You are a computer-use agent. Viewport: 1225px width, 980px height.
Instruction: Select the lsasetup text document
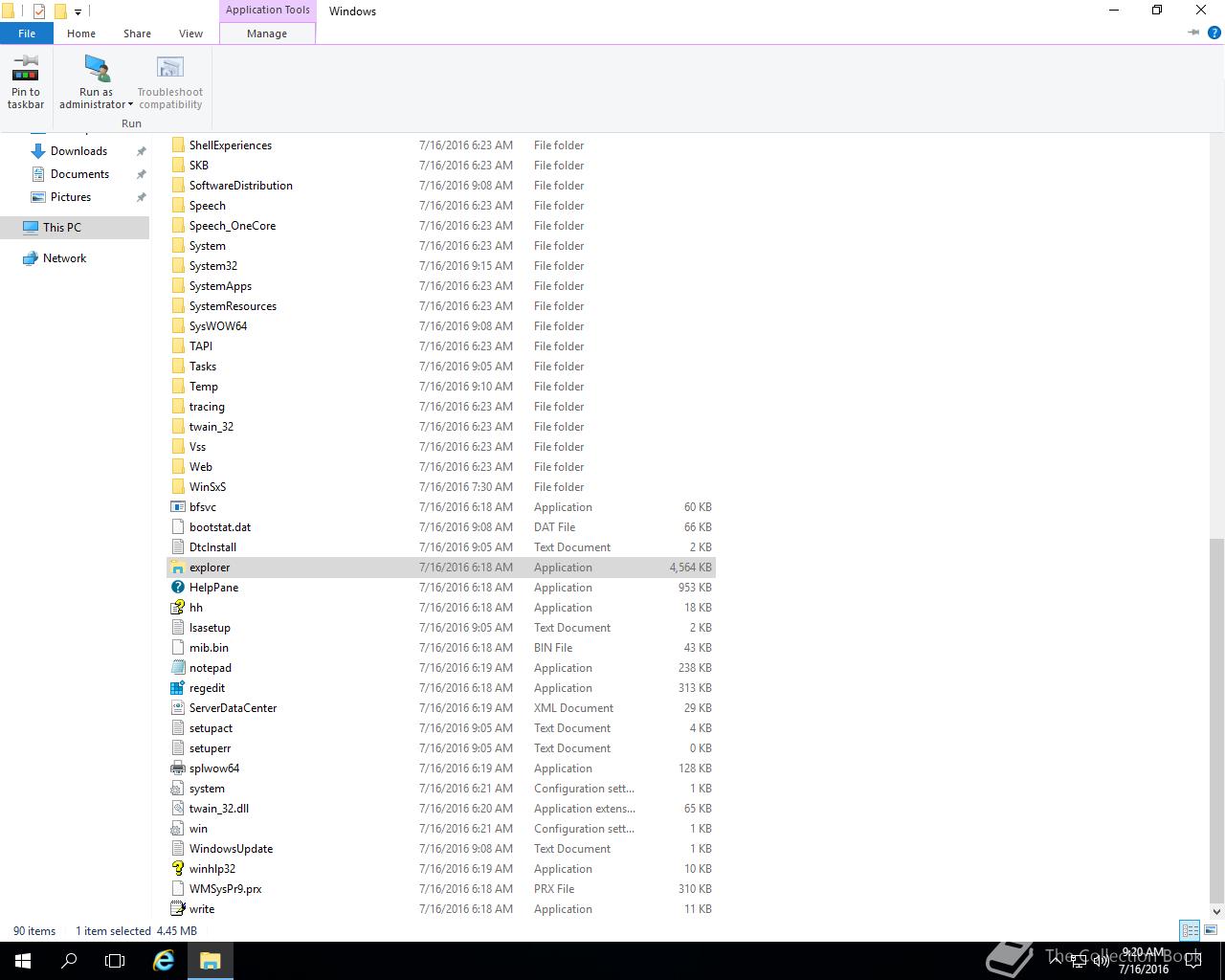(x=441, y=628)
